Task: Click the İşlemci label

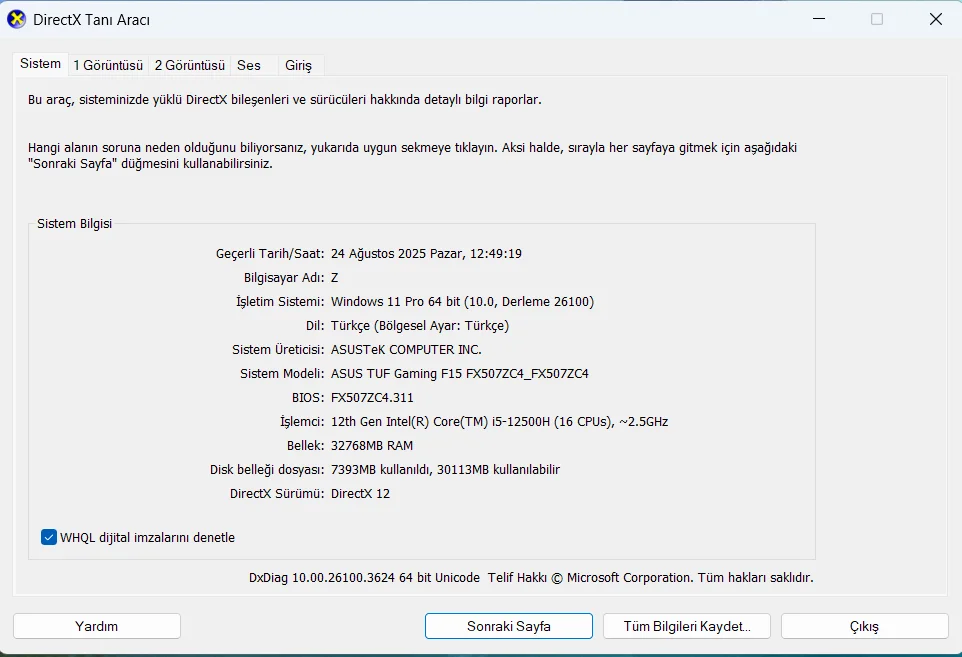Action: pos(302,421)
